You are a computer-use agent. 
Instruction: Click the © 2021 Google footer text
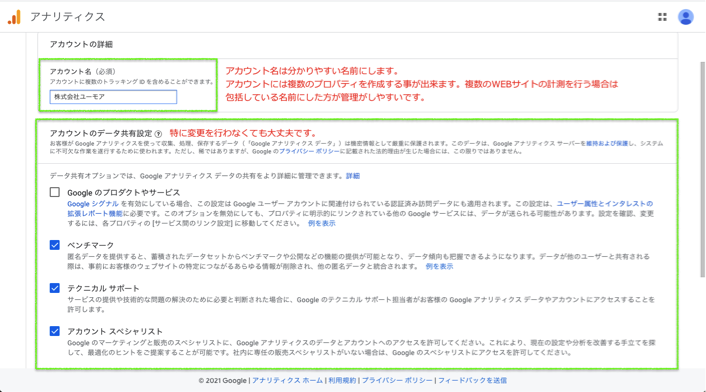(222, 380)
